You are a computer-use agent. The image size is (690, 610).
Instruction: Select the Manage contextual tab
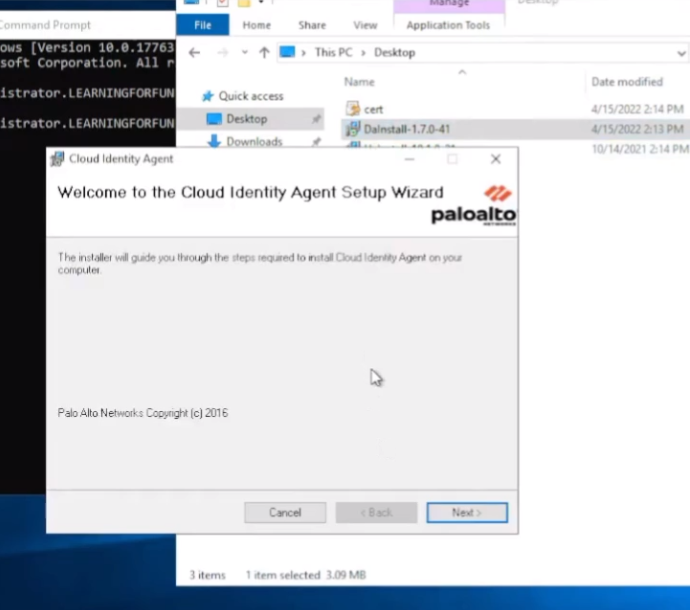click(x=449, y=4)
